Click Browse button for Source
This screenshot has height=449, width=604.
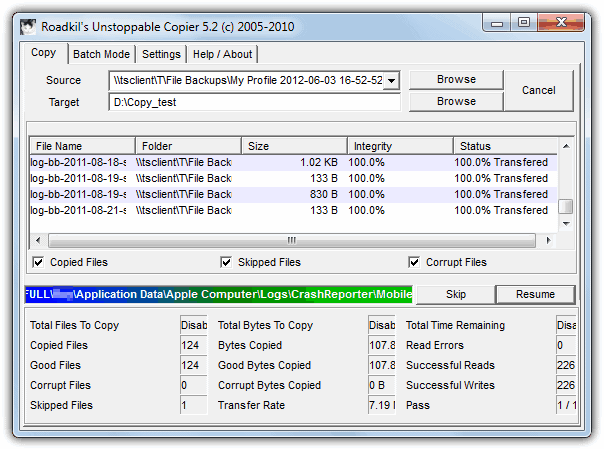coord(456,80)
